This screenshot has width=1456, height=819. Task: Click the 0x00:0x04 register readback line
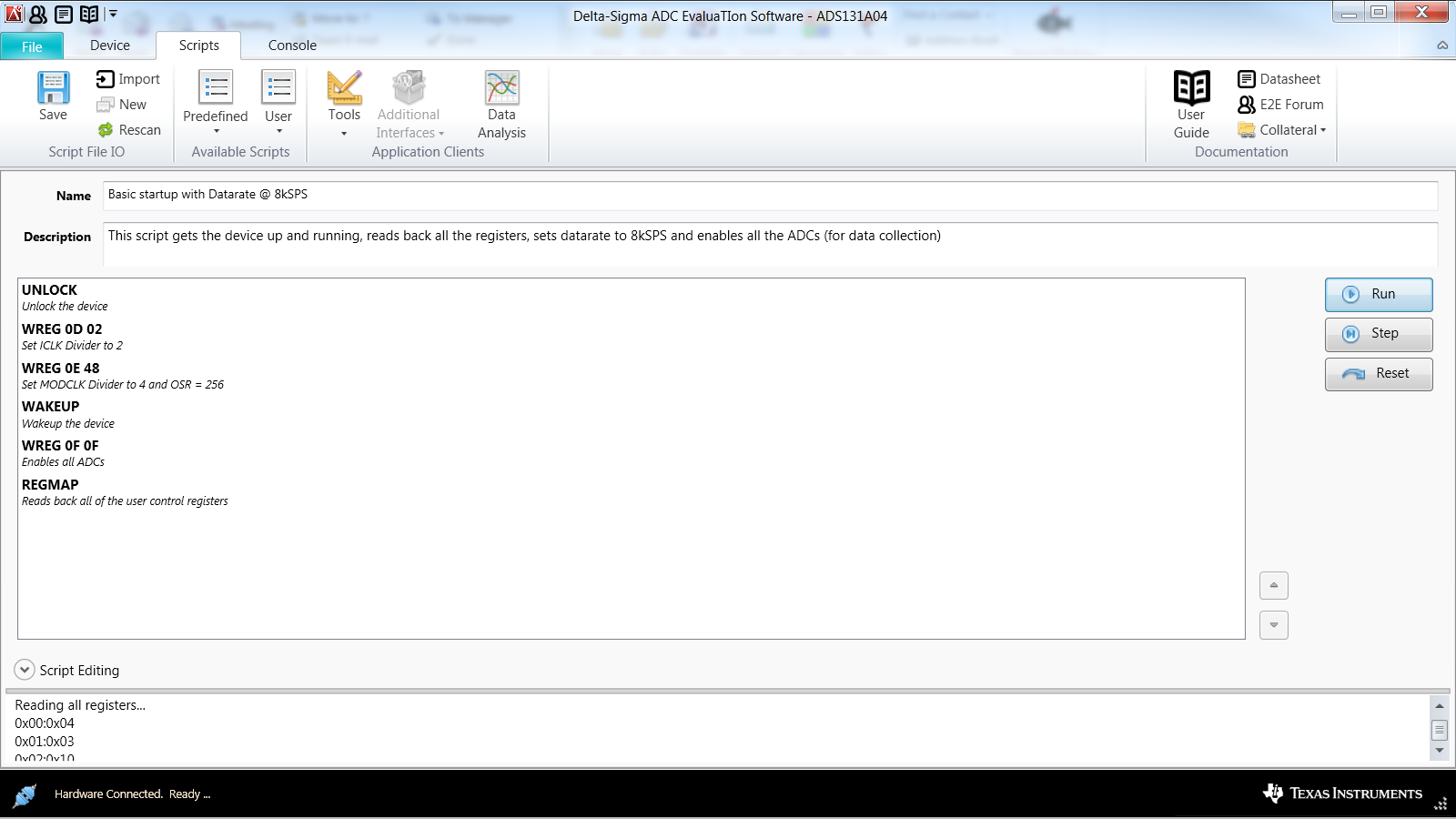click(x=45, y=723)
